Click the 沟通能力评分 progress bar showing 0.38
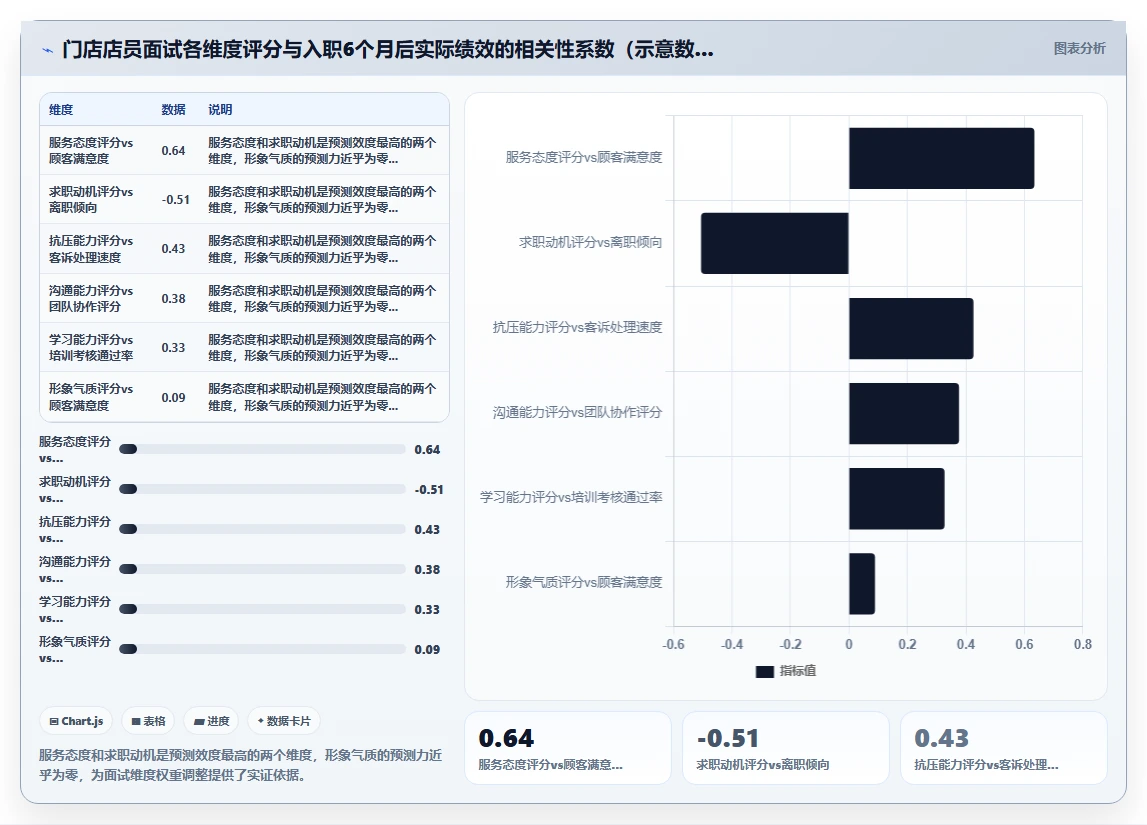 point(262,569)
